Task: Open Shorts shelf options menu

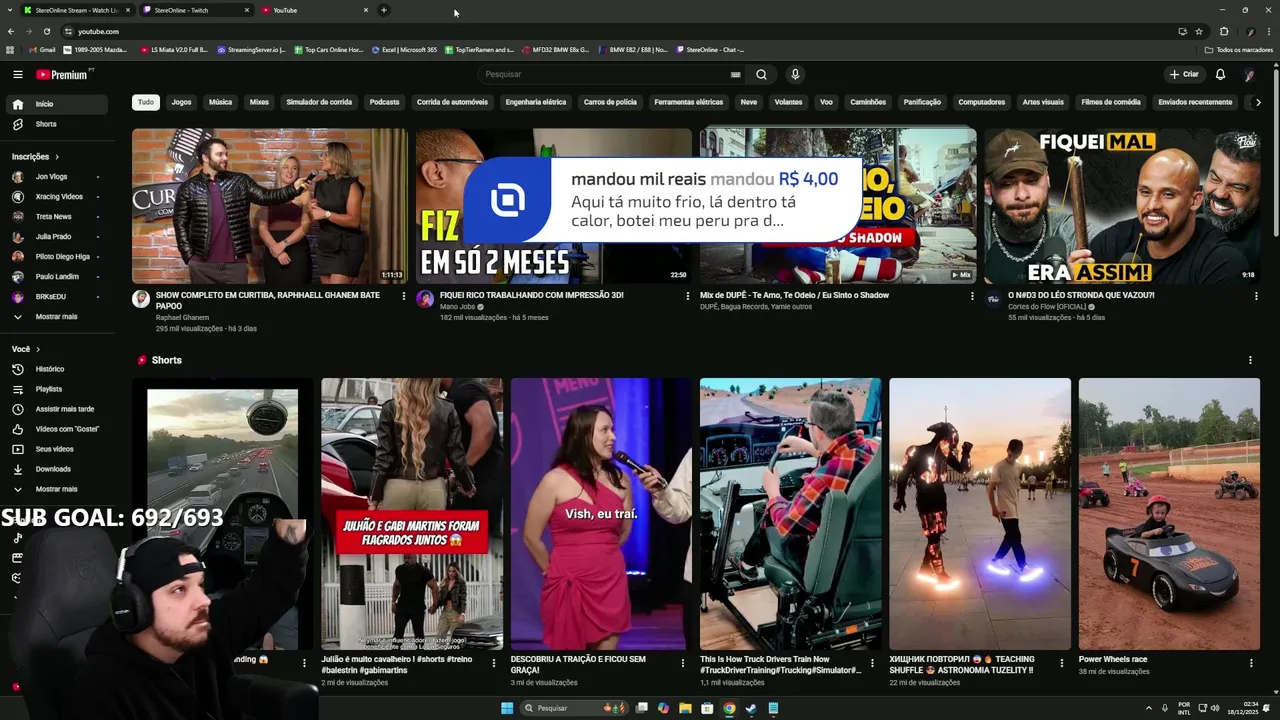Action: tap(1250, 360)
